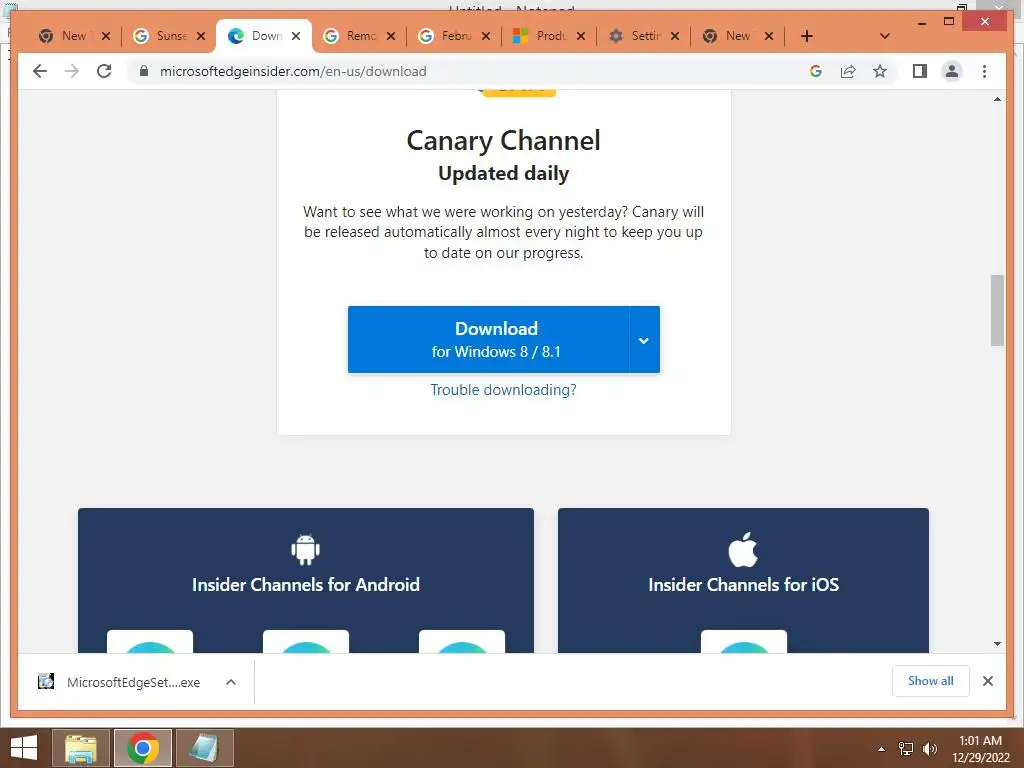Expand the Download button platform dropdown
Image resolution: width=1024 pixels, height=768 pixels.
click(x=644, y=340)
